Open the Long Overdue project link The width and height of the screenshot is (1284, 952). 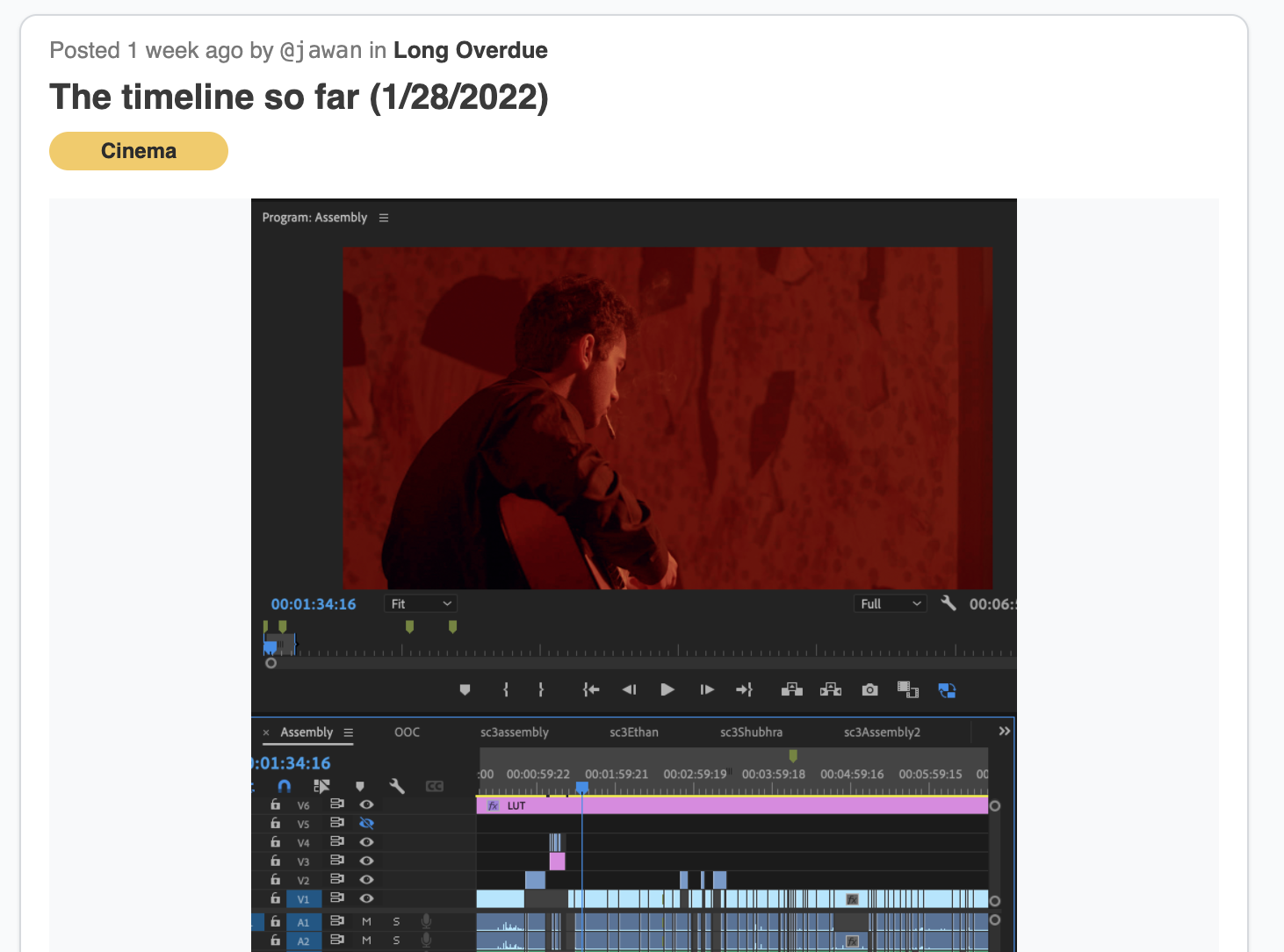[x=470, y=51]
